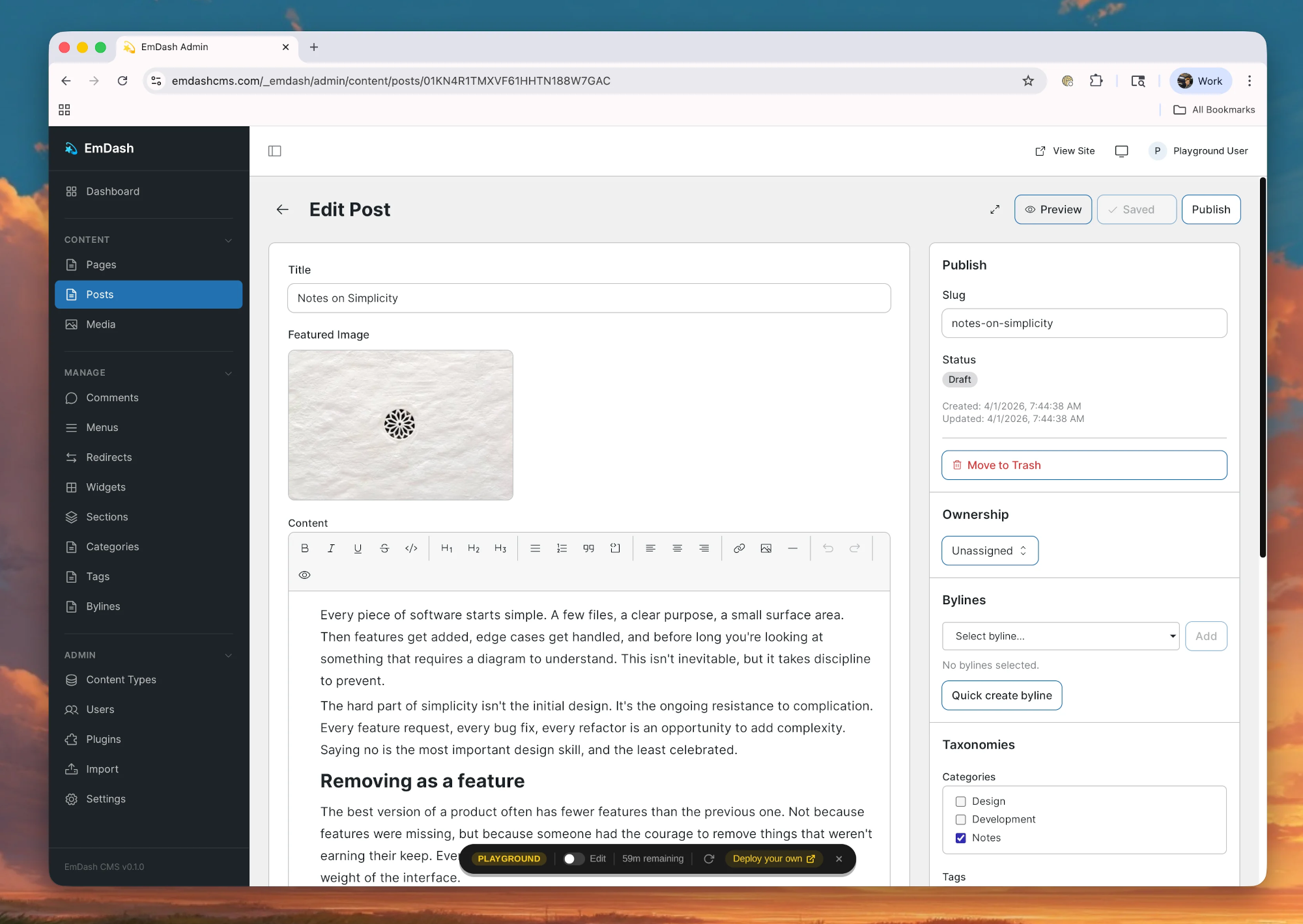Toggle bold formatting in editor toolbar
Viewport: 1303px width, 924px height.
pyautogui.click(x=304, y=548)
